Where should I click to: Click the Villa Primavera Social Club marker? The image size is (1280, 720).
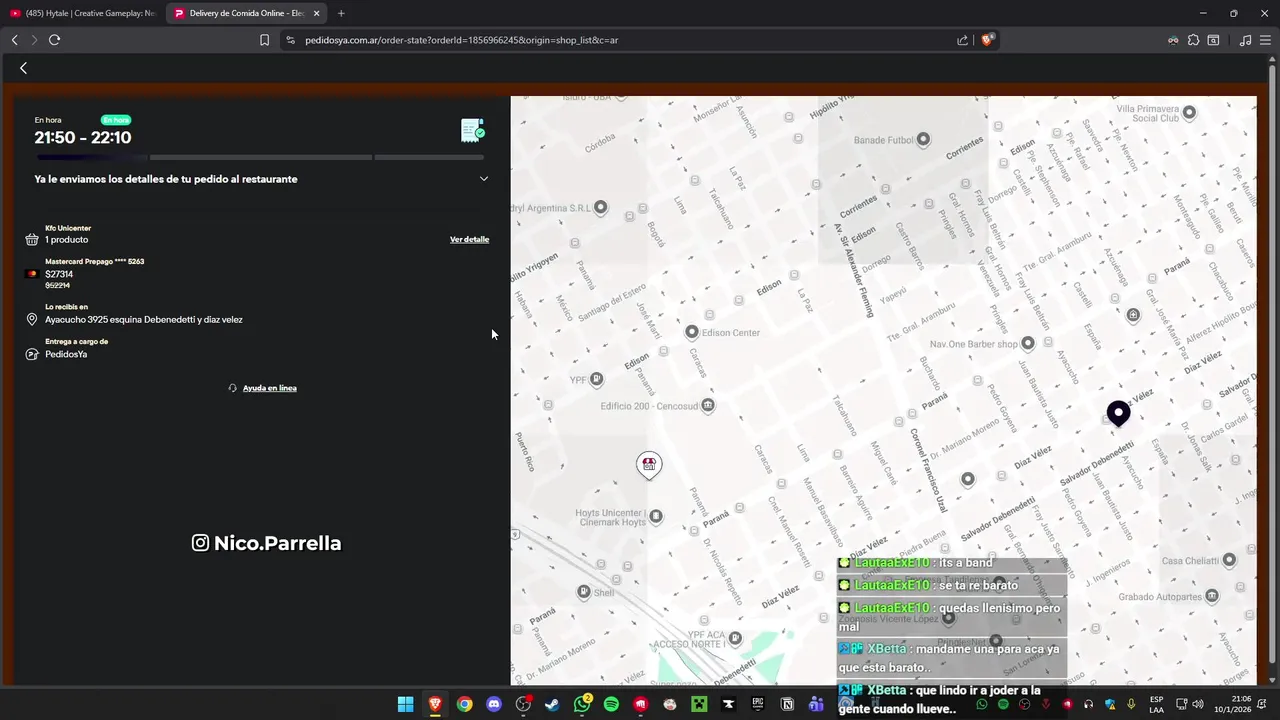[x=1189, y=113]
